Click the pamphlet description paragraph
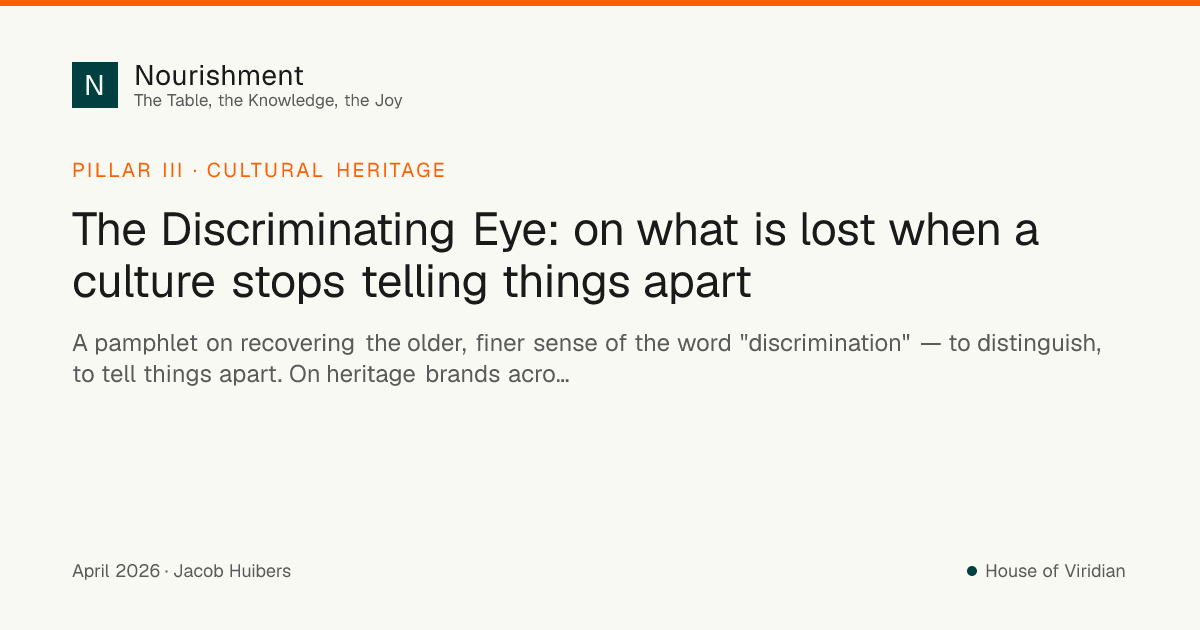This screenshot has width=1200, height=630. click(587, 359)
